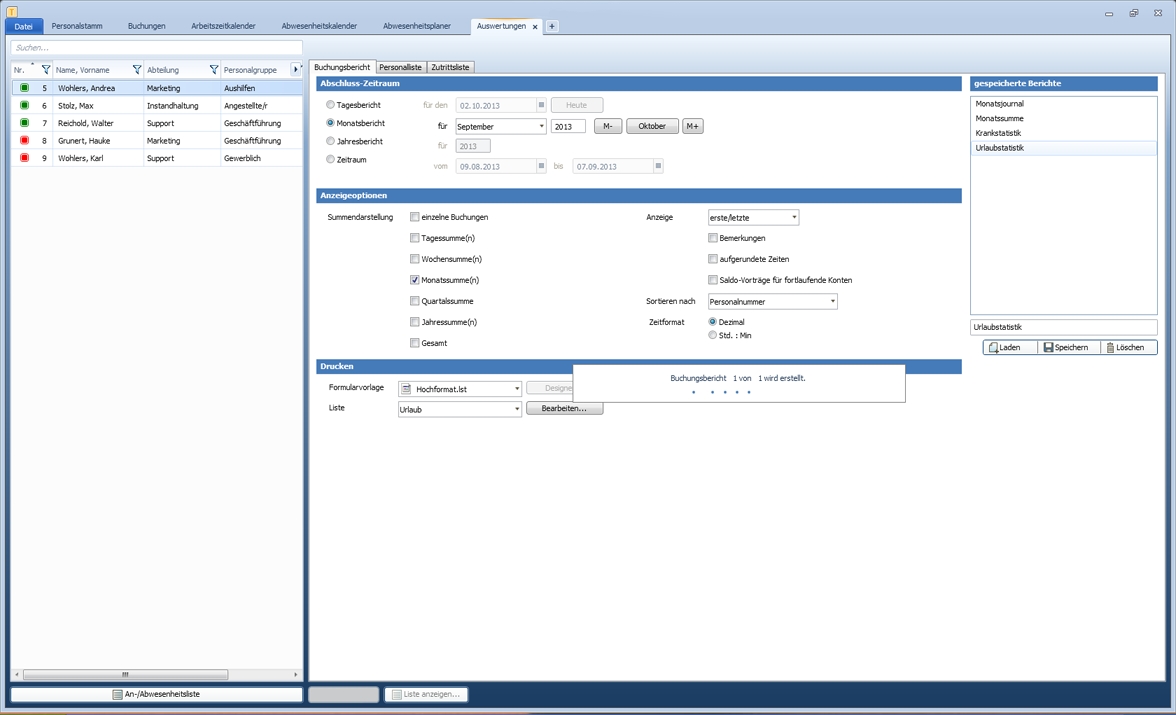
Task: Click Bearbeiten... button next to Liste
Action: (564, 408)
